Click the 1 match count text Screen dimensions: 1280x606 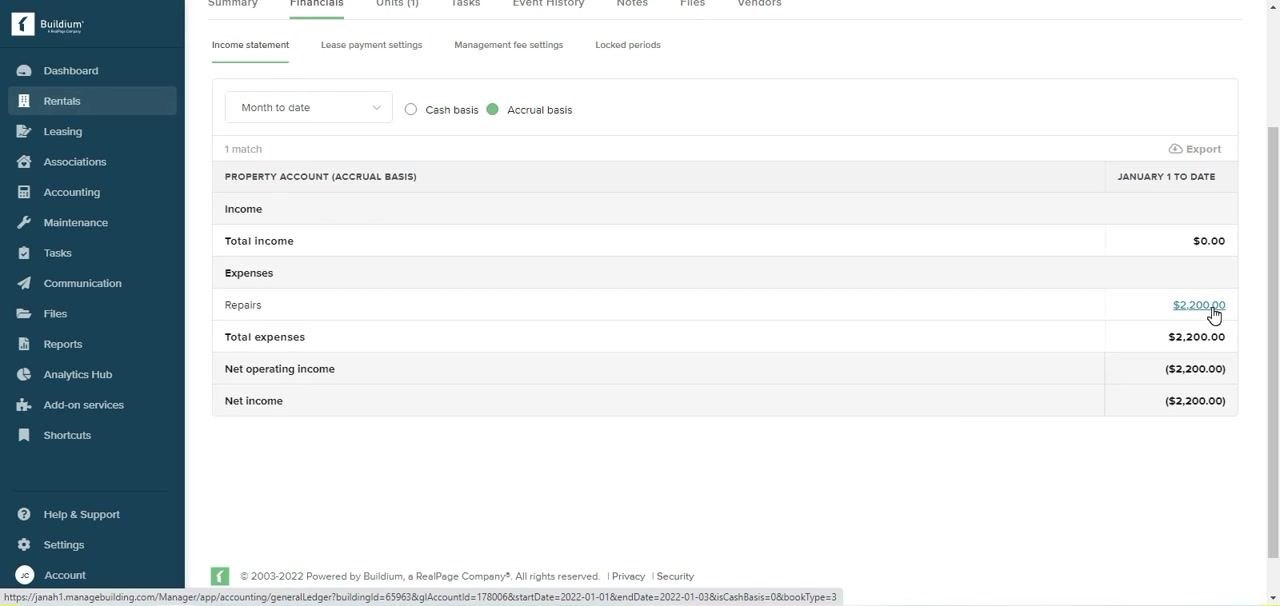tap(243, 149)
